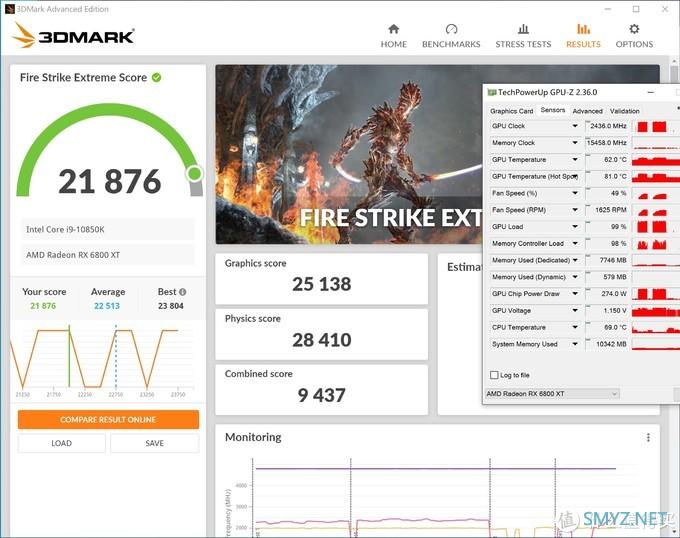Click the GPU-Z window title icon
Viewport: 680px width, 538px height.
[x=491, y=92]
